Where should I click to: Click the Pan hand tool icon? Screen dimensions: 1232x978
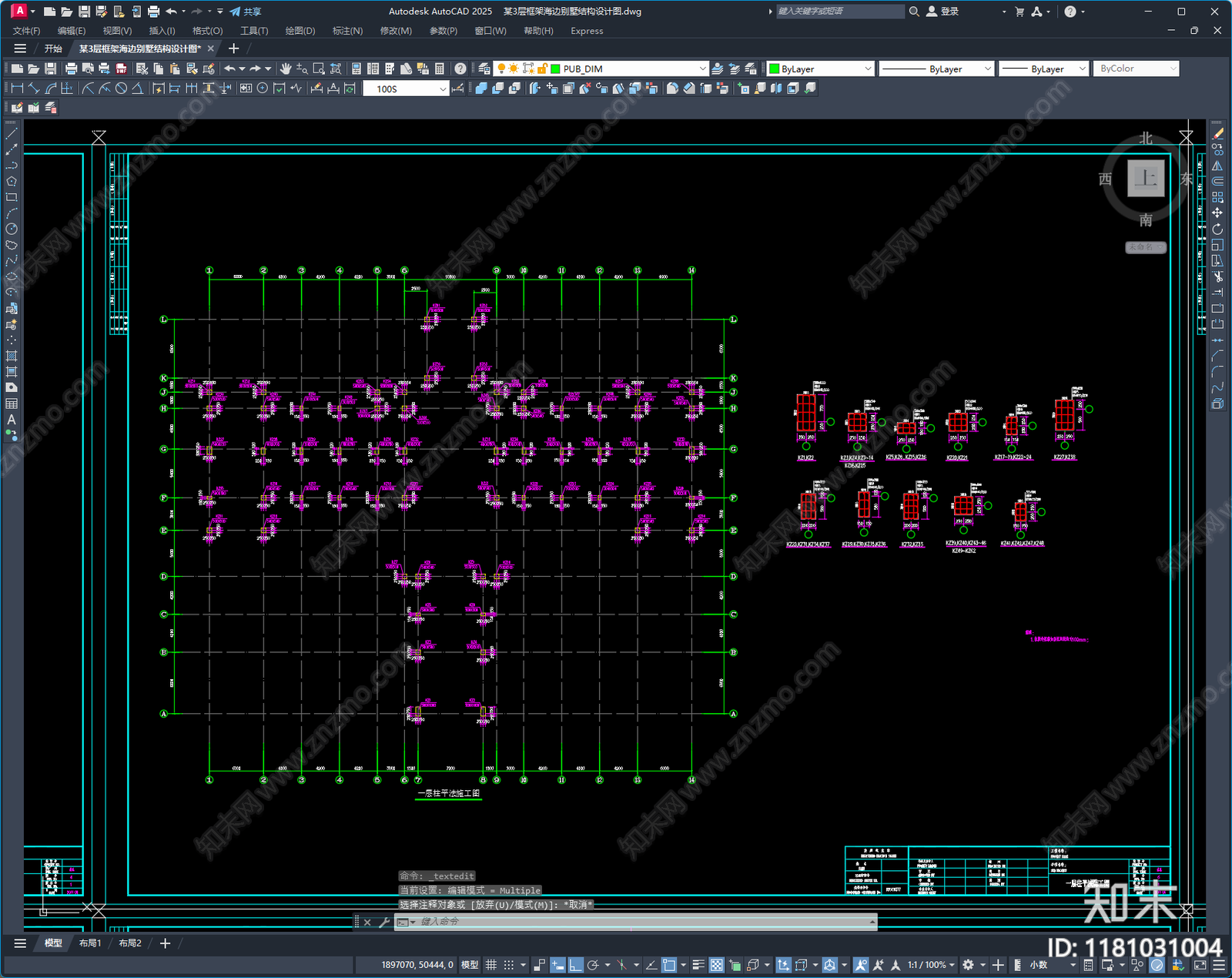286,69
